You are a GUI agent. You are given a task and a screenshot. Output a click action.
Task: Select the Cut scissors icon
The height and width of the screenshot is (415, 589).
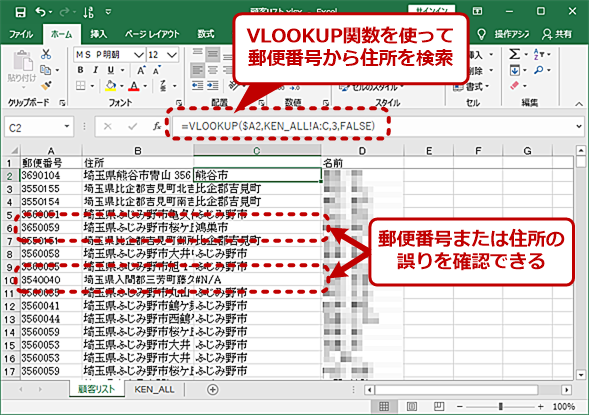click(x=46, y=54)
